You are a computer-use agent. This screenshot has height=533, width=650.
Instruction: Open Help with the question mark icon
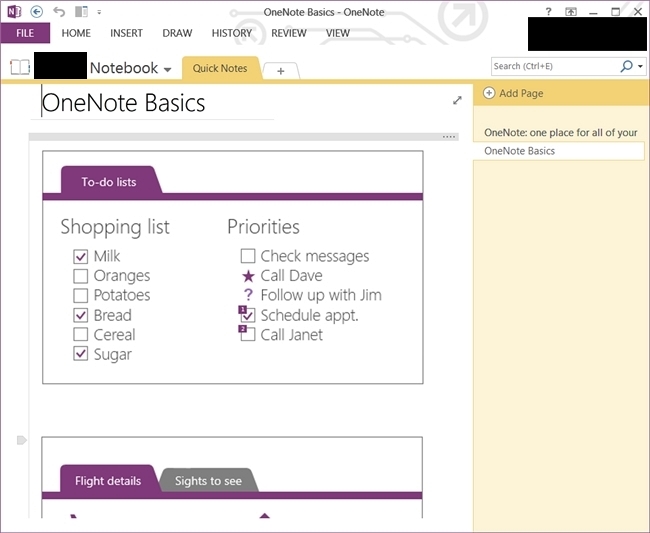tap(548, 12)
